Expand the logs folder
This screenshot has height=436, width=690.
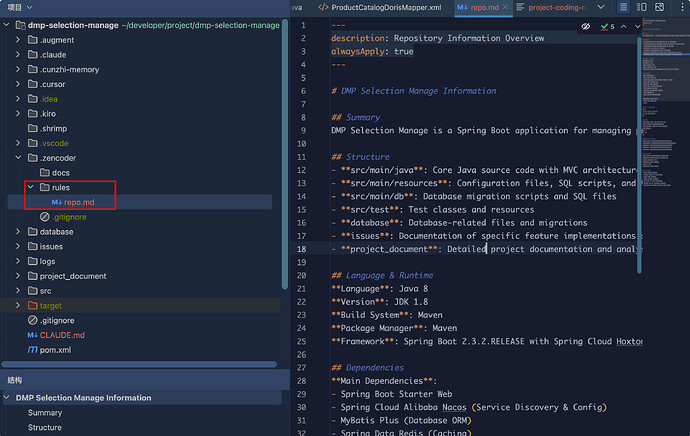click(18, 261)
